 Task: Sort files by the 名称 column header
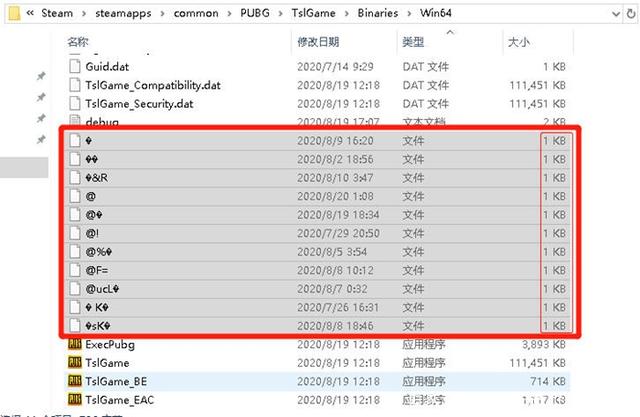[78, 44]
